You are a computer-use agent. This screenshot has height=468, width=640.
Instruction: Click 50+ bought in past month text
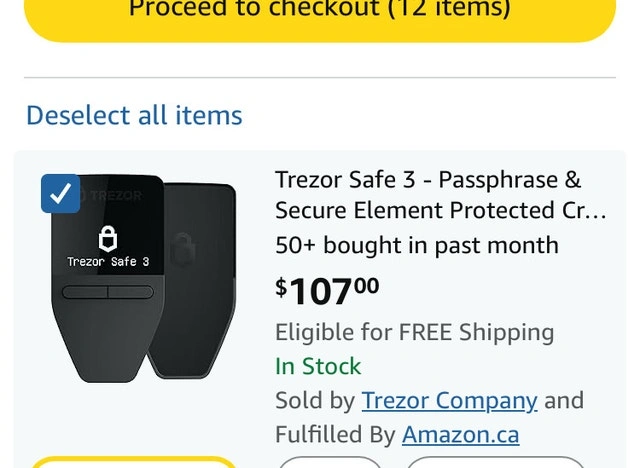pyautogui.click(x=416, y=245)
